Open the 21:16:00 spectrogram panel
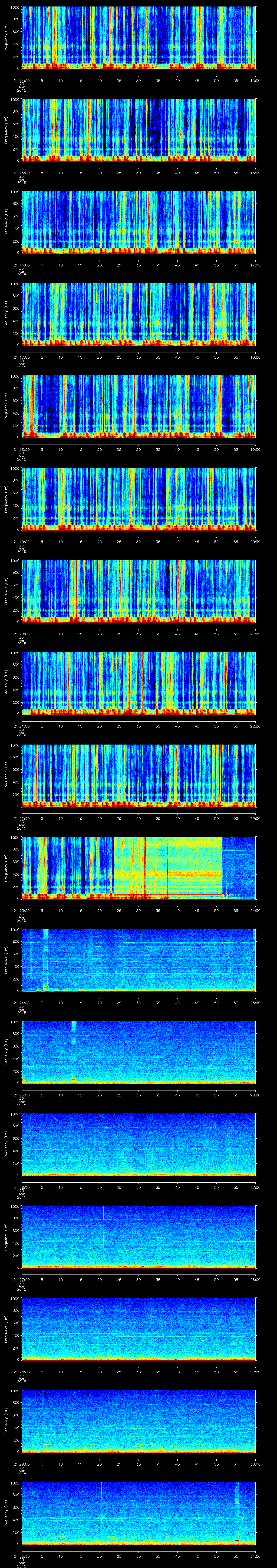Image resolution: width=277 pixels, height=1568 pixels. pos(138,222)
